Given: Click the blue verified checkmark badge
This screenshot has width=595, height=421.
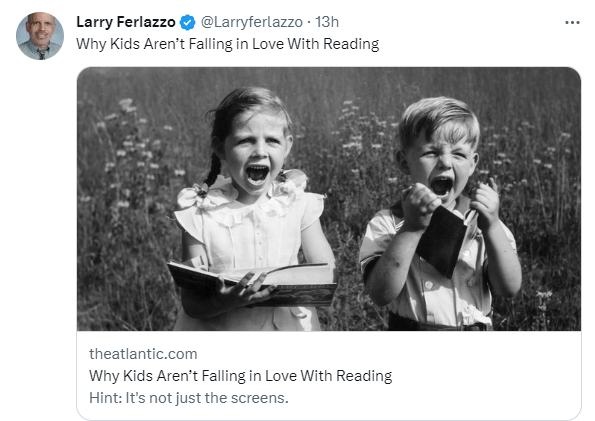Looking at the screenshot, I should pyautogui.click(x=187, y=22).
